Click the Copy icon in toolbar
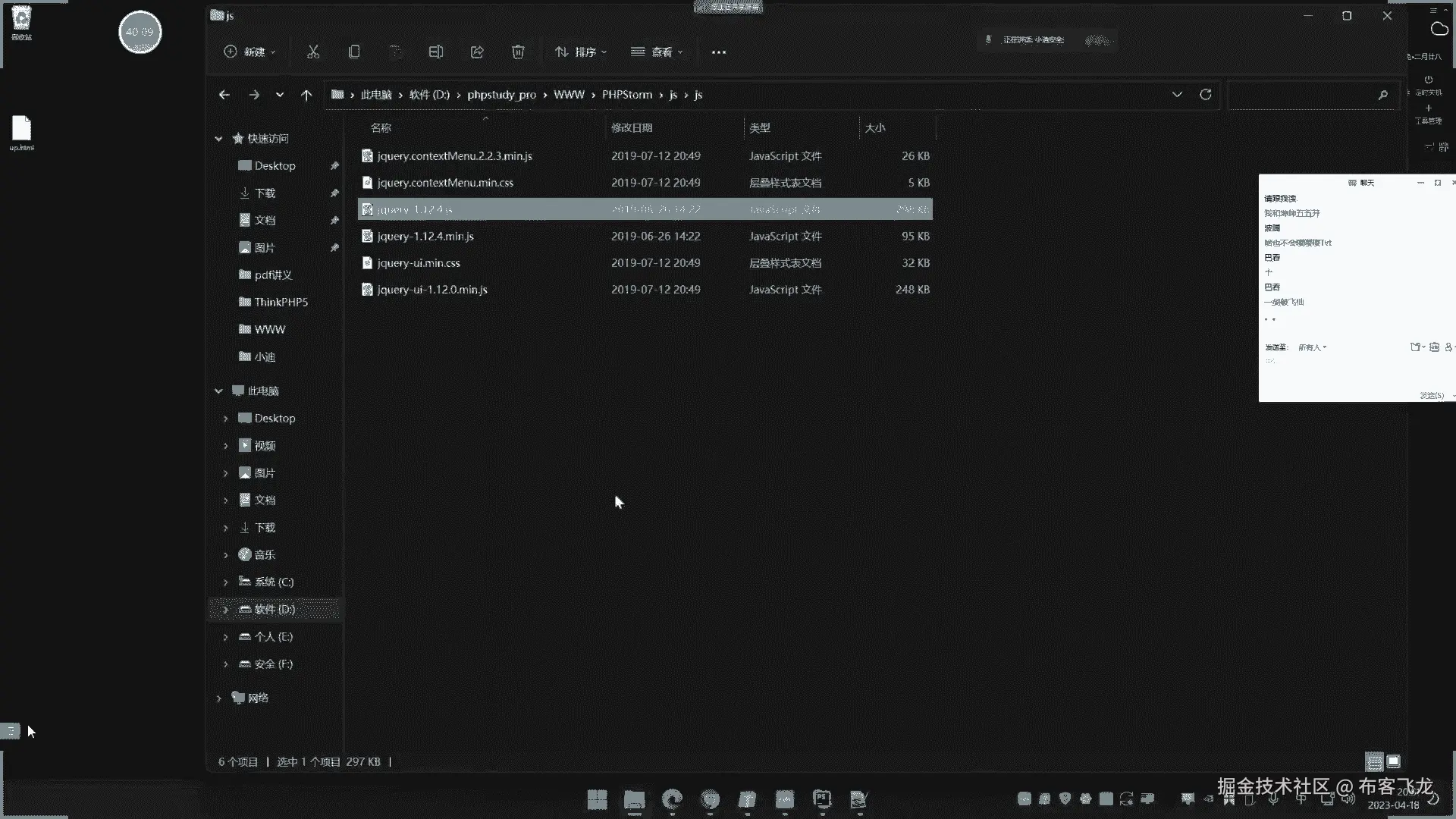 [354, 52]
